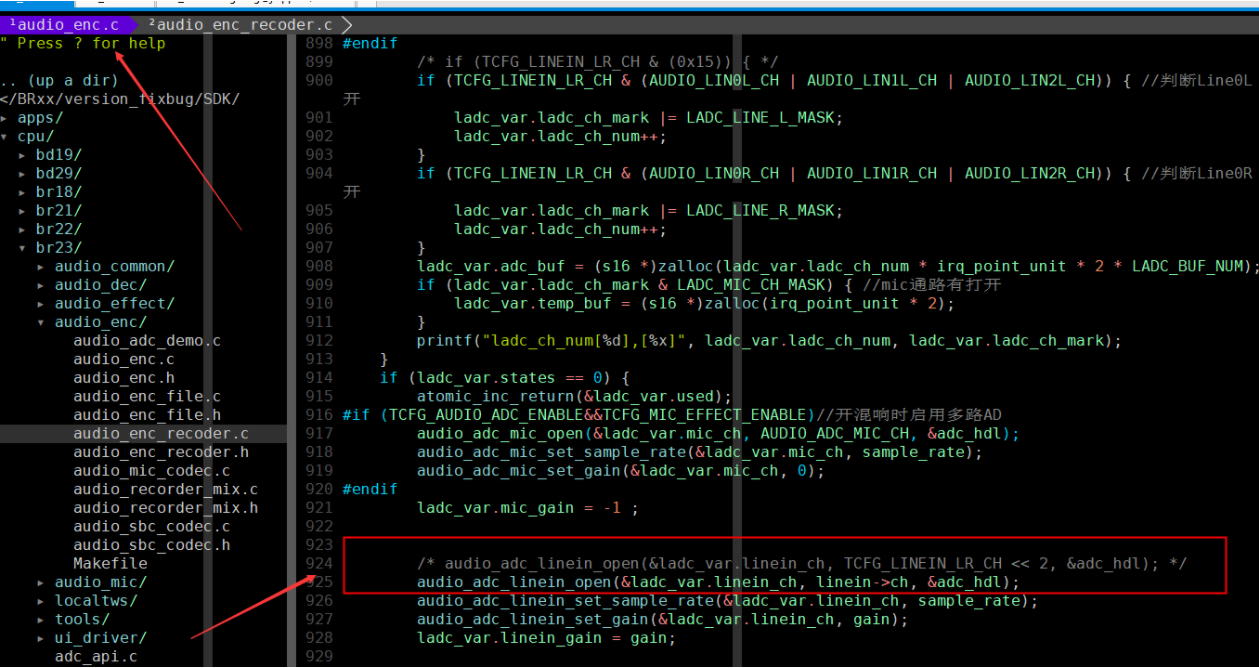Open audio_recorder_mix.c in the file tree
1259x668 pixels.
[x=166, y=489]
